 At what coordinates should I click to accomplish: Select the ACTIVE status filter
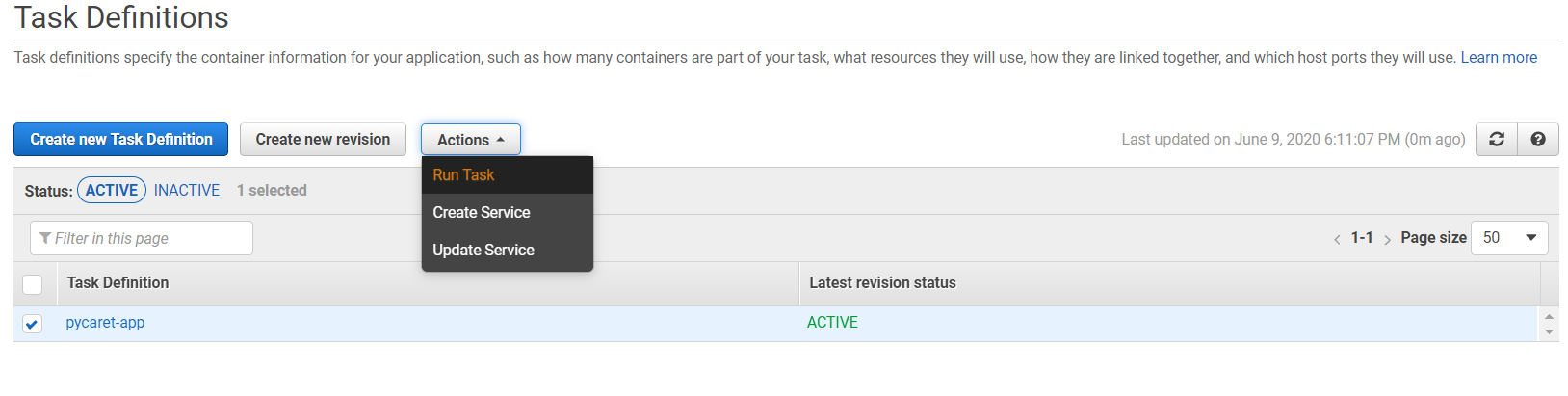click(x=112, y=191)
